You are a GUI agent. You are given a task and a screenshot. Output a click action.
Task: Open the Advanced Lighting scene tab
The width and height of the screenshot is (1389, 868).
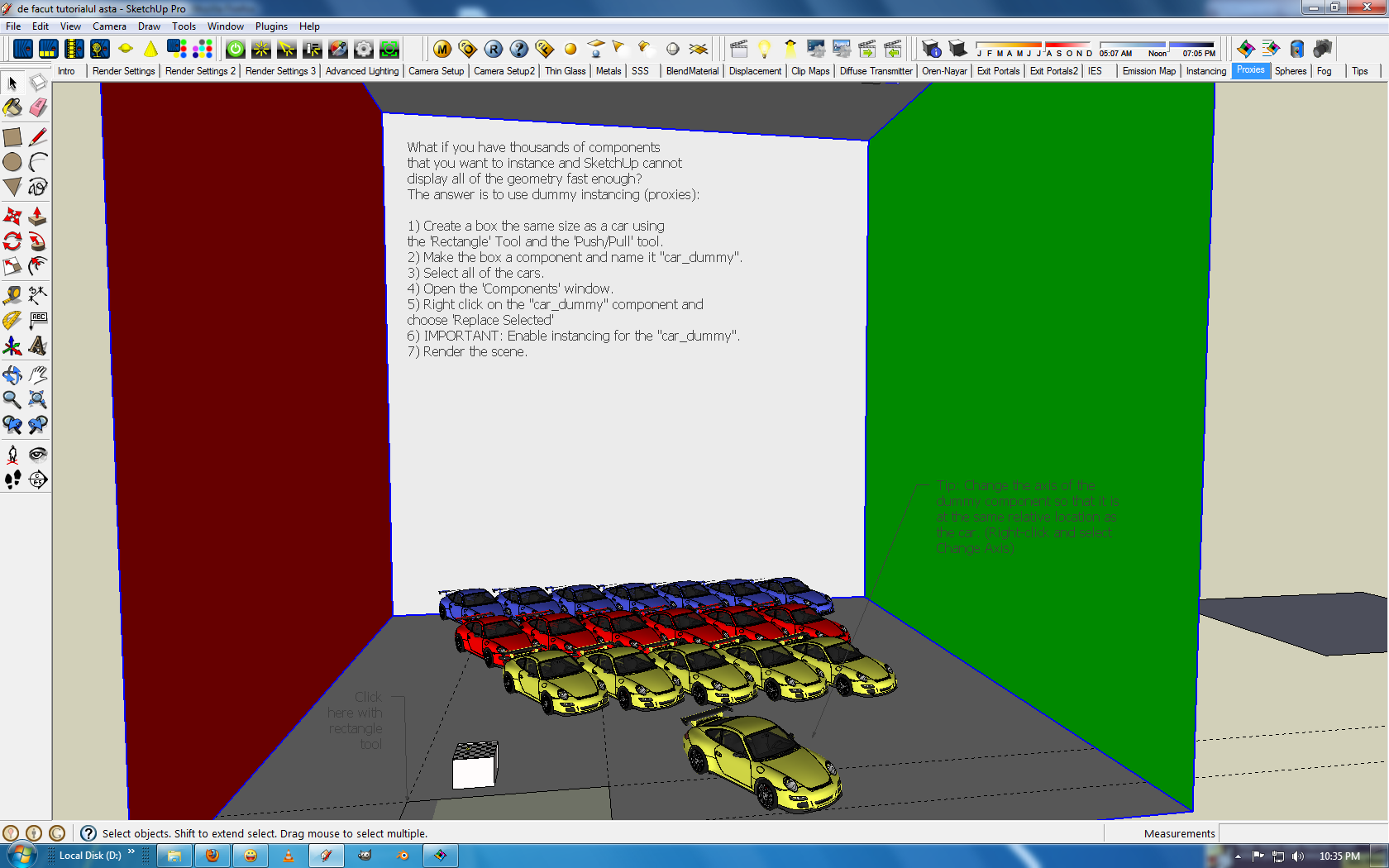tap(361, 71)
